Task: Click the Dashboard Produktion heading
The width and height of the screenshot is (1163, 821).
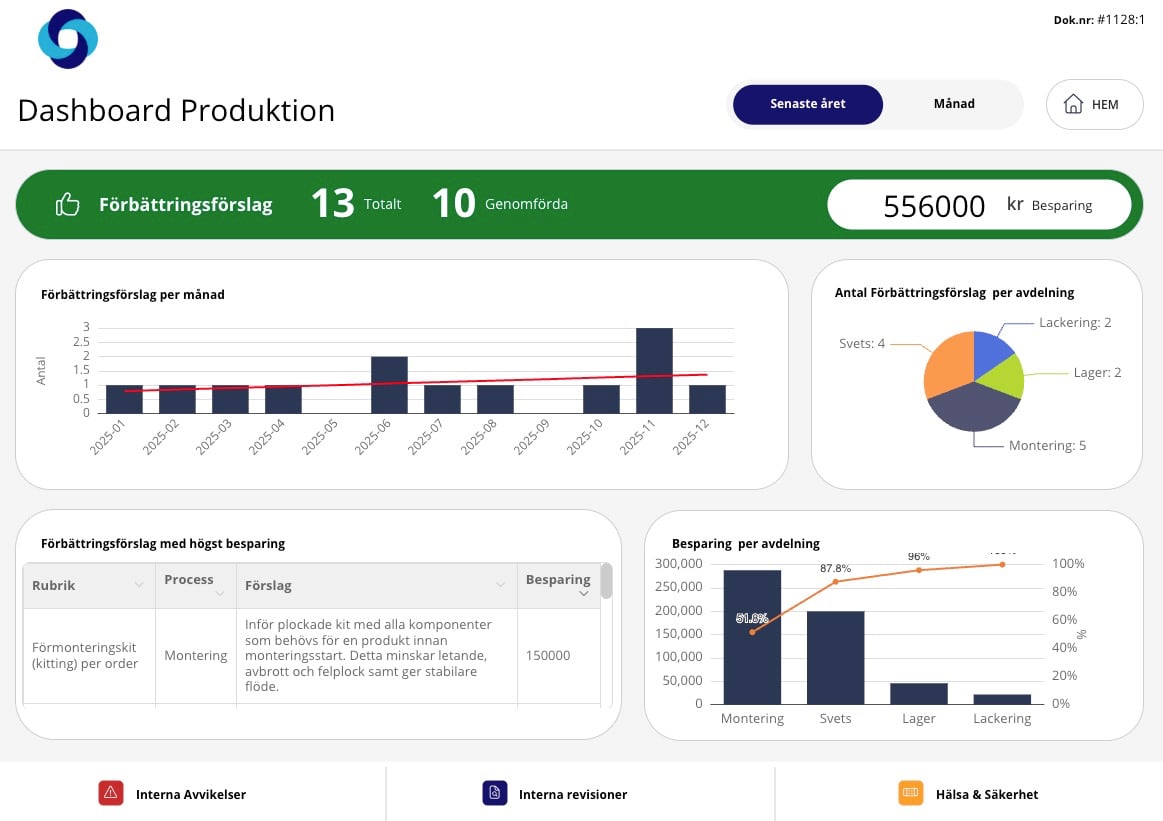Action: (177, 111)
